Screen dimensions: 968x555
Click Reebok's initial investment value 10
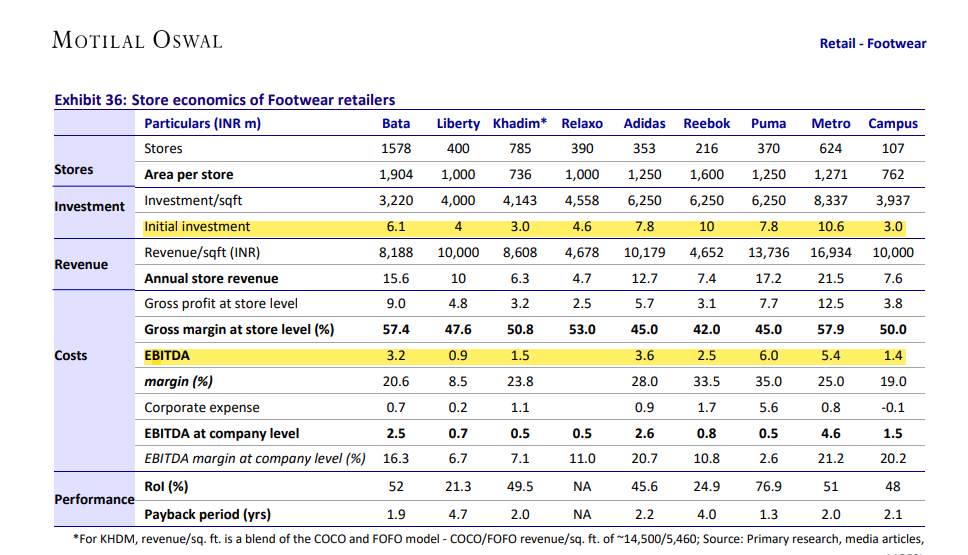click(706, 227)
